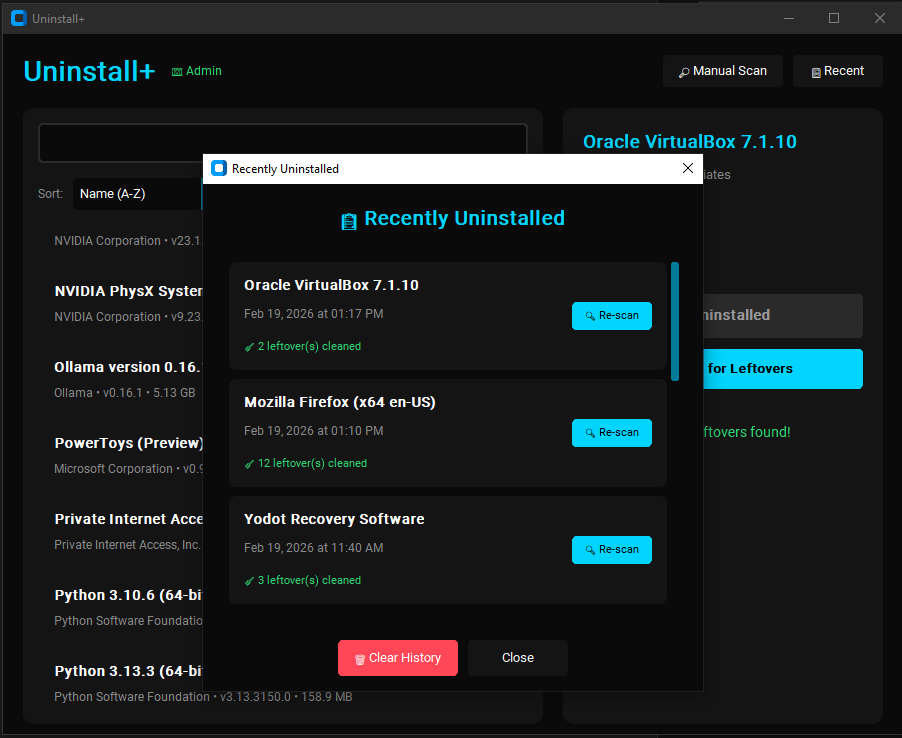Re-scan Yodot Recovery Software leftovers
Image resolution: width=902 pixels, height=738 pixels.
[x=611, y=550]
